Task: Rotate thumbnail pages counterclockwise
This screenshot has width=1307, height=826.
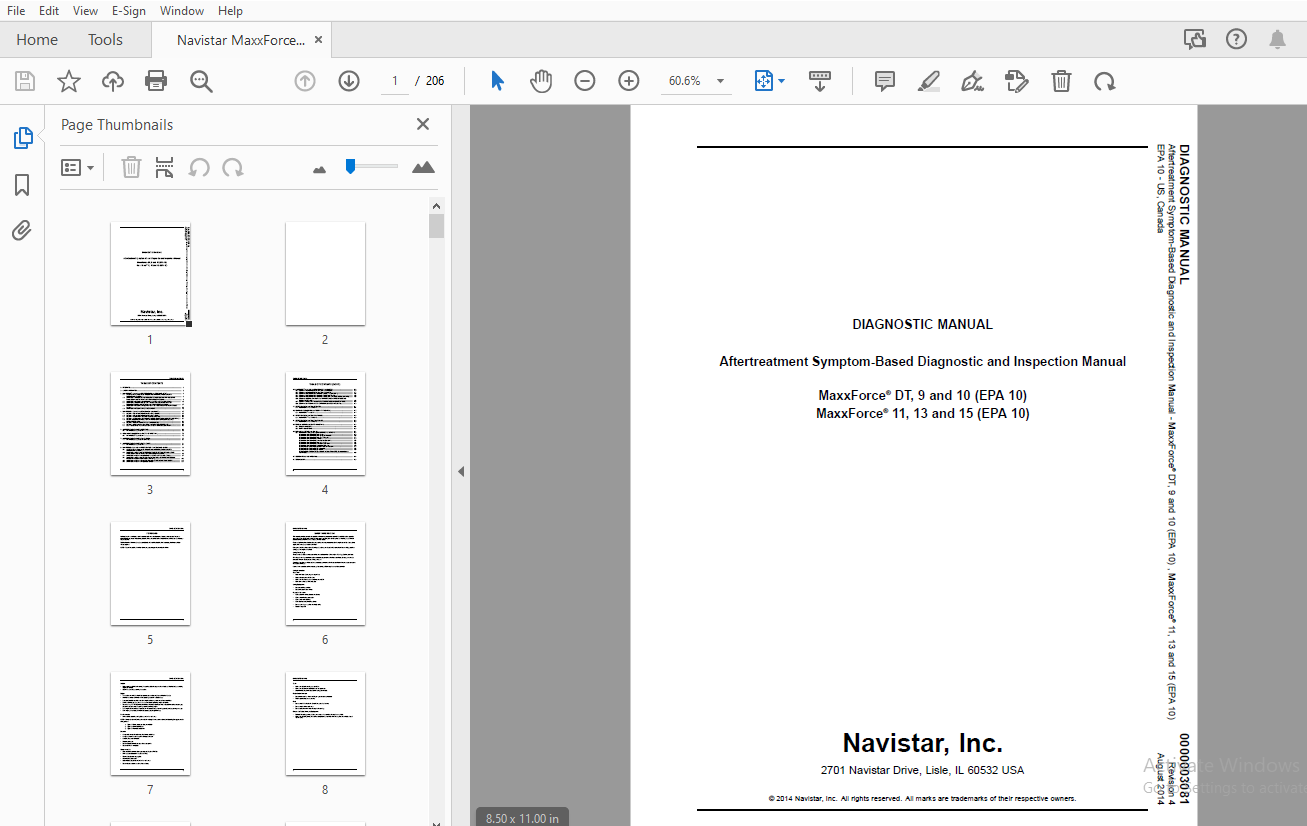Action: click(x=199, y=167)
